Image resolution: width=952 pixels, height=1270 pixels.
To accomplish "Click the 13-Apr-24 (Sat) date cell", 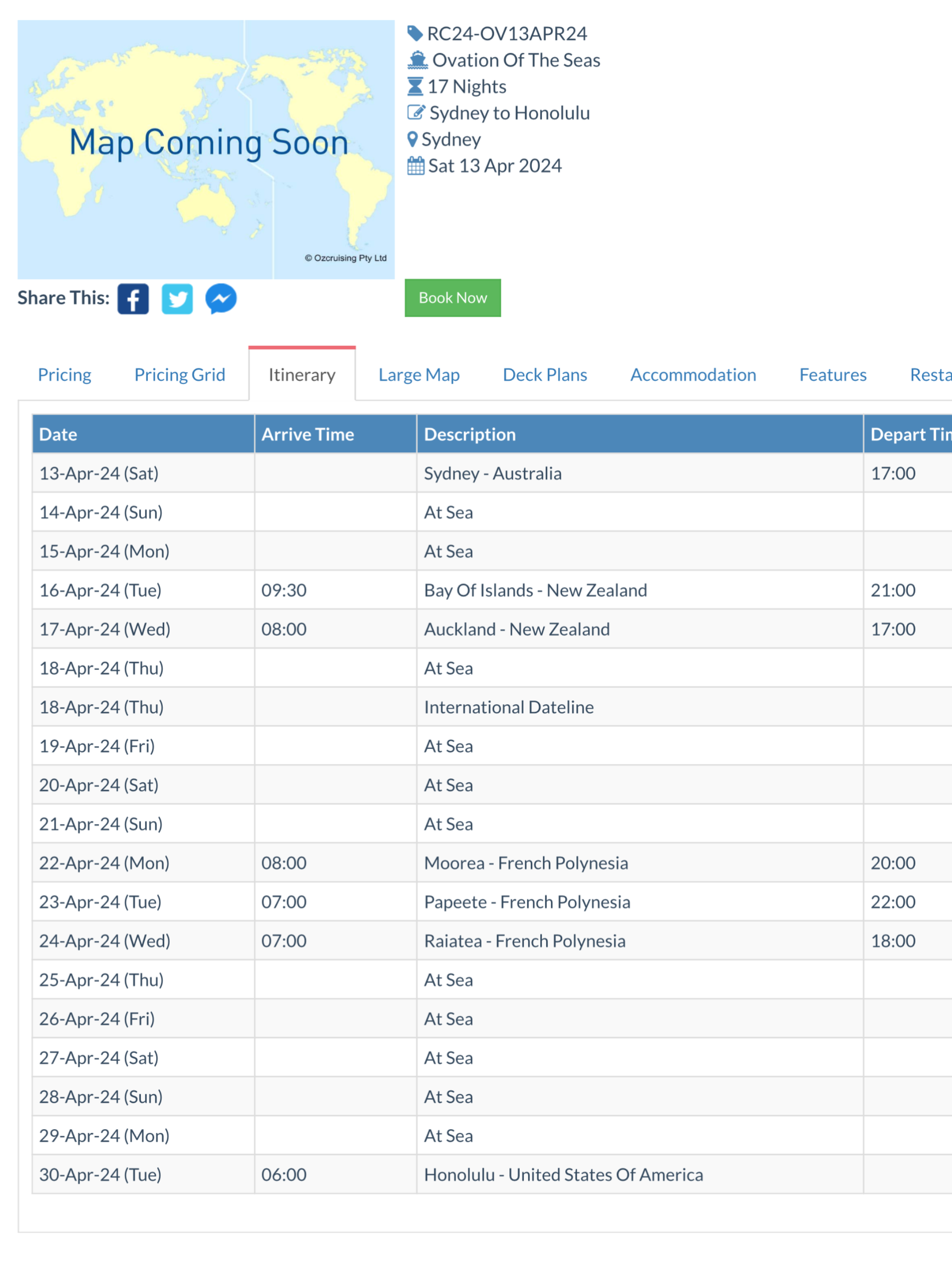I will tap(144, 474).
